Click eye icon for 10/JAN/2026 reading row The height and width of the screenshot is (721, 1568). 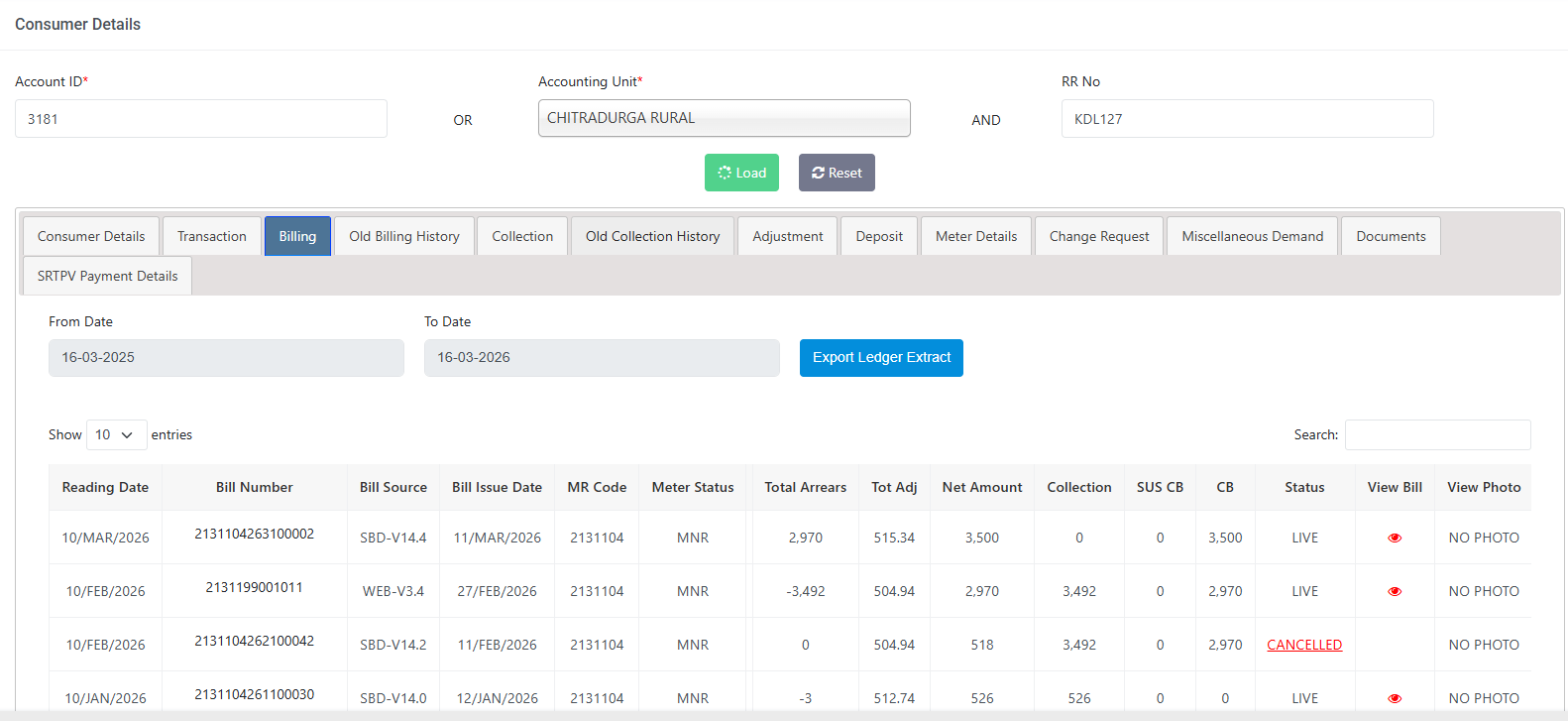(x=1394, y=698)
